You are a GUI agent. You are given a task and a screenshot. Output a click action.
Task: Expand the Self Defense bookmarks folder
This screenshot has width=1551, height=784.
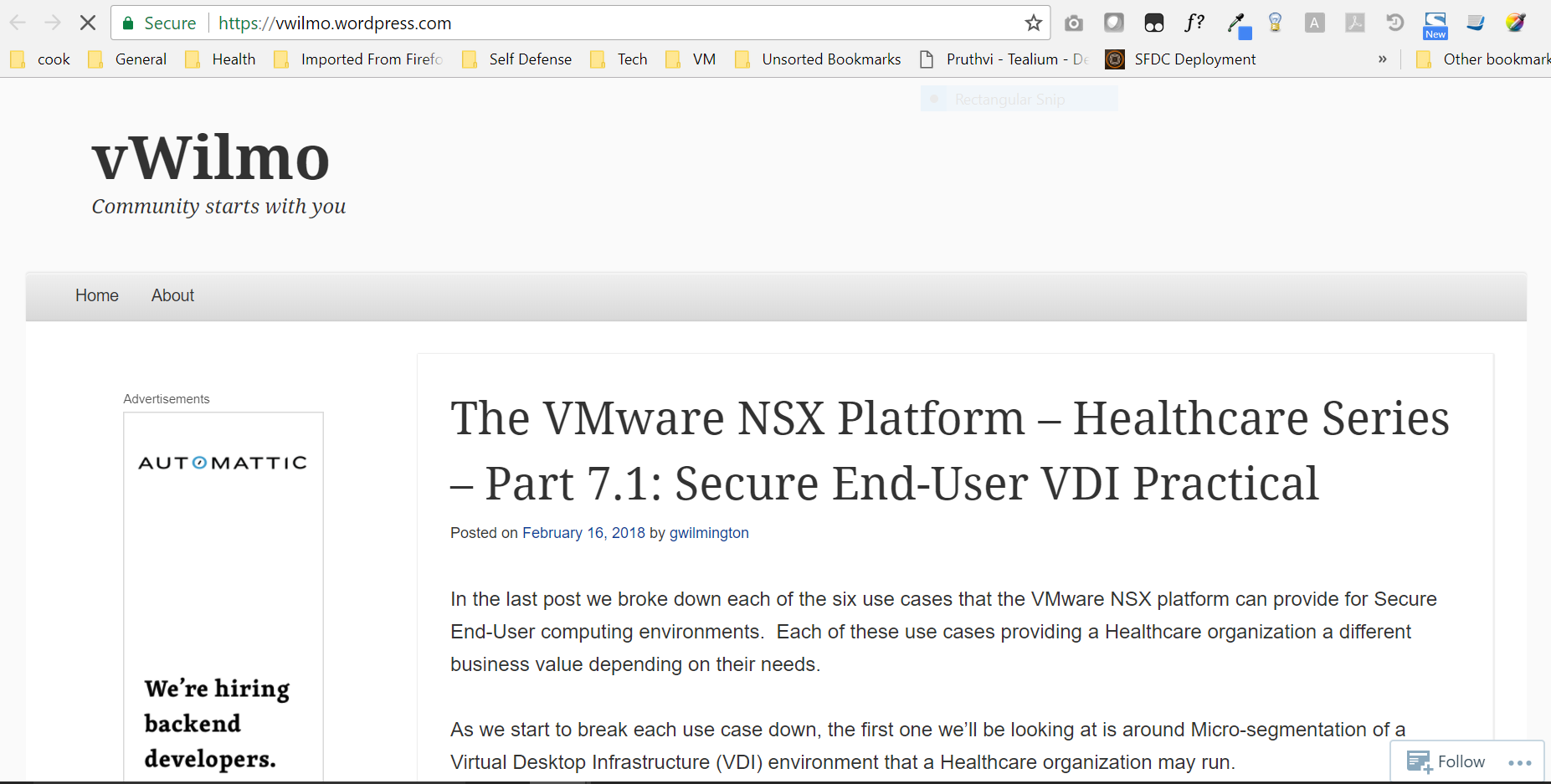[x=516, y=59]
